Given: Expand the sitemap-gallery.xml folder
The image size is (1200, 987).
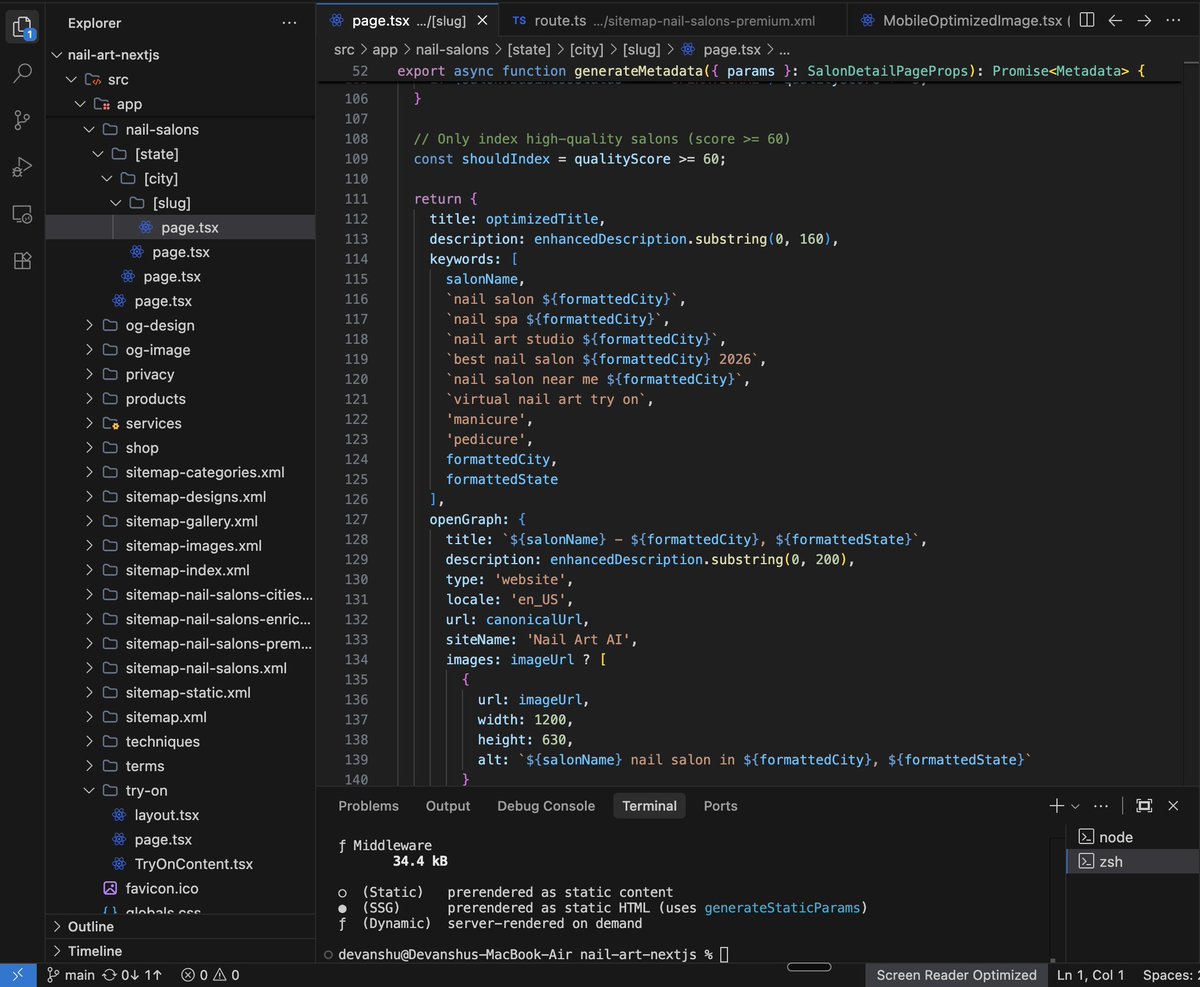Looking at the screenshot, I should tap(181, 521).
